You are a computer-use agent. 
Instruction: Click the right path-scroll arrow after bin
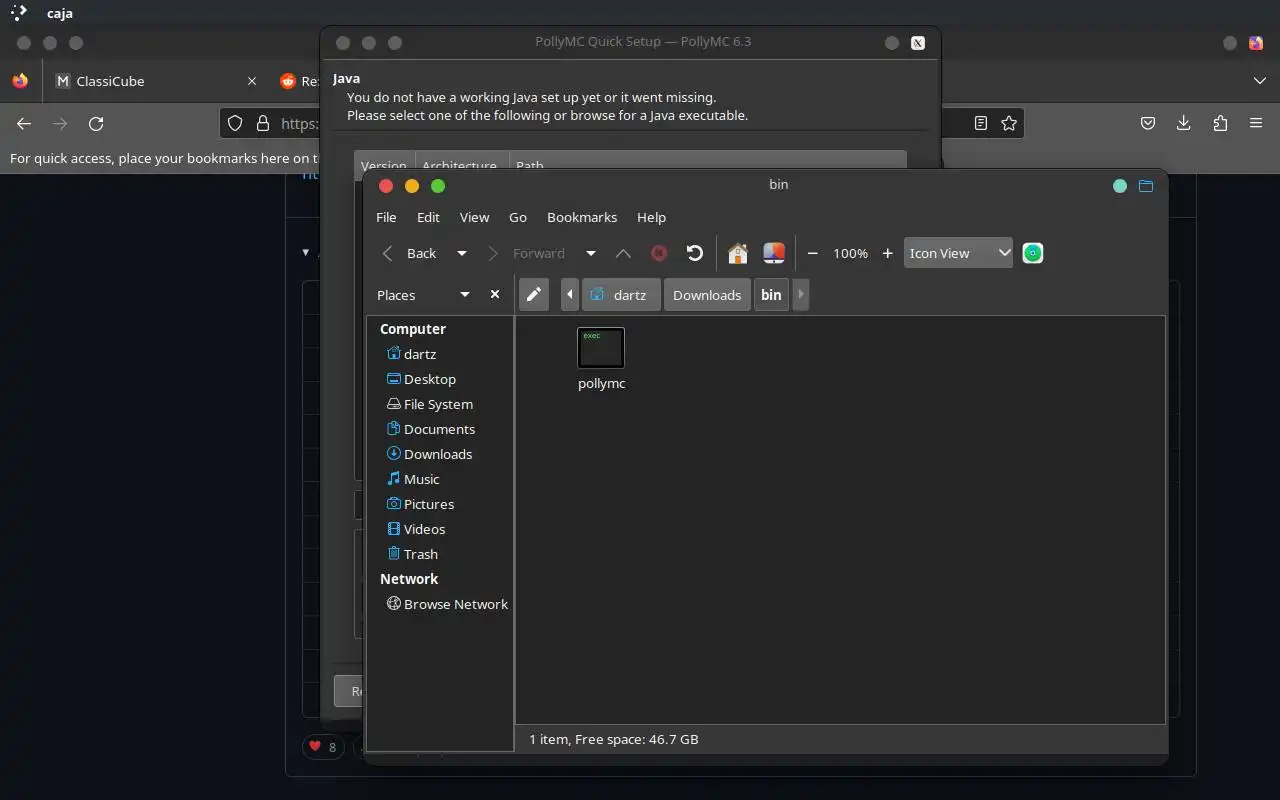pos(800,295)
